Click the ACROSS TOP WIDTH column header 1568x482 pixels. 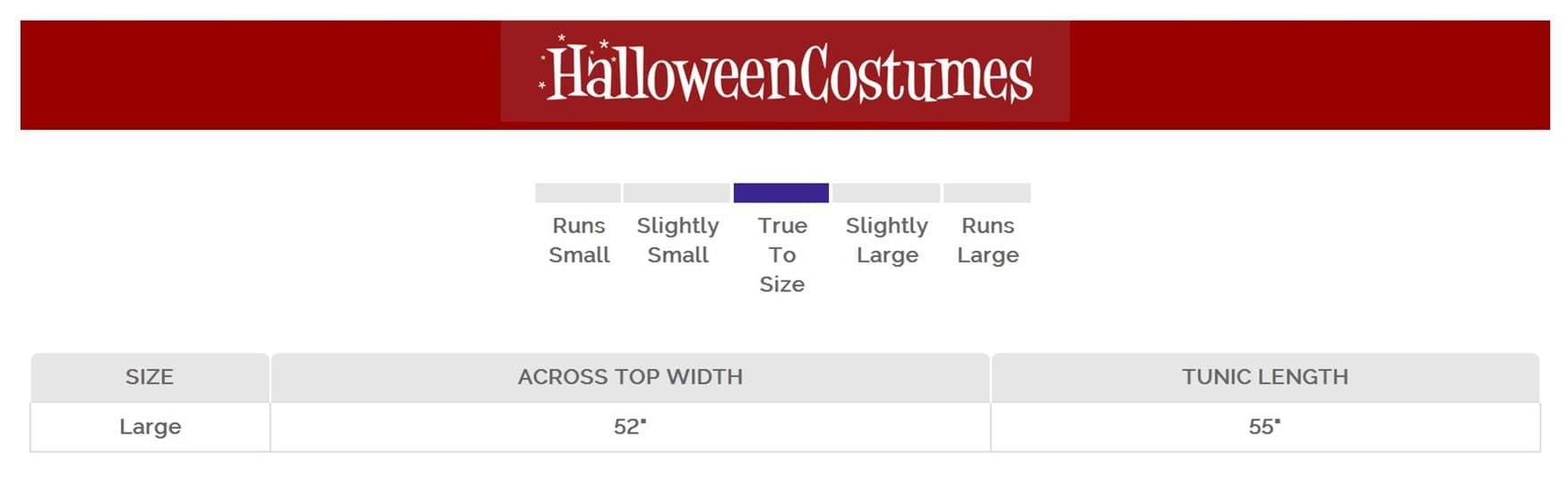point(630,377)
